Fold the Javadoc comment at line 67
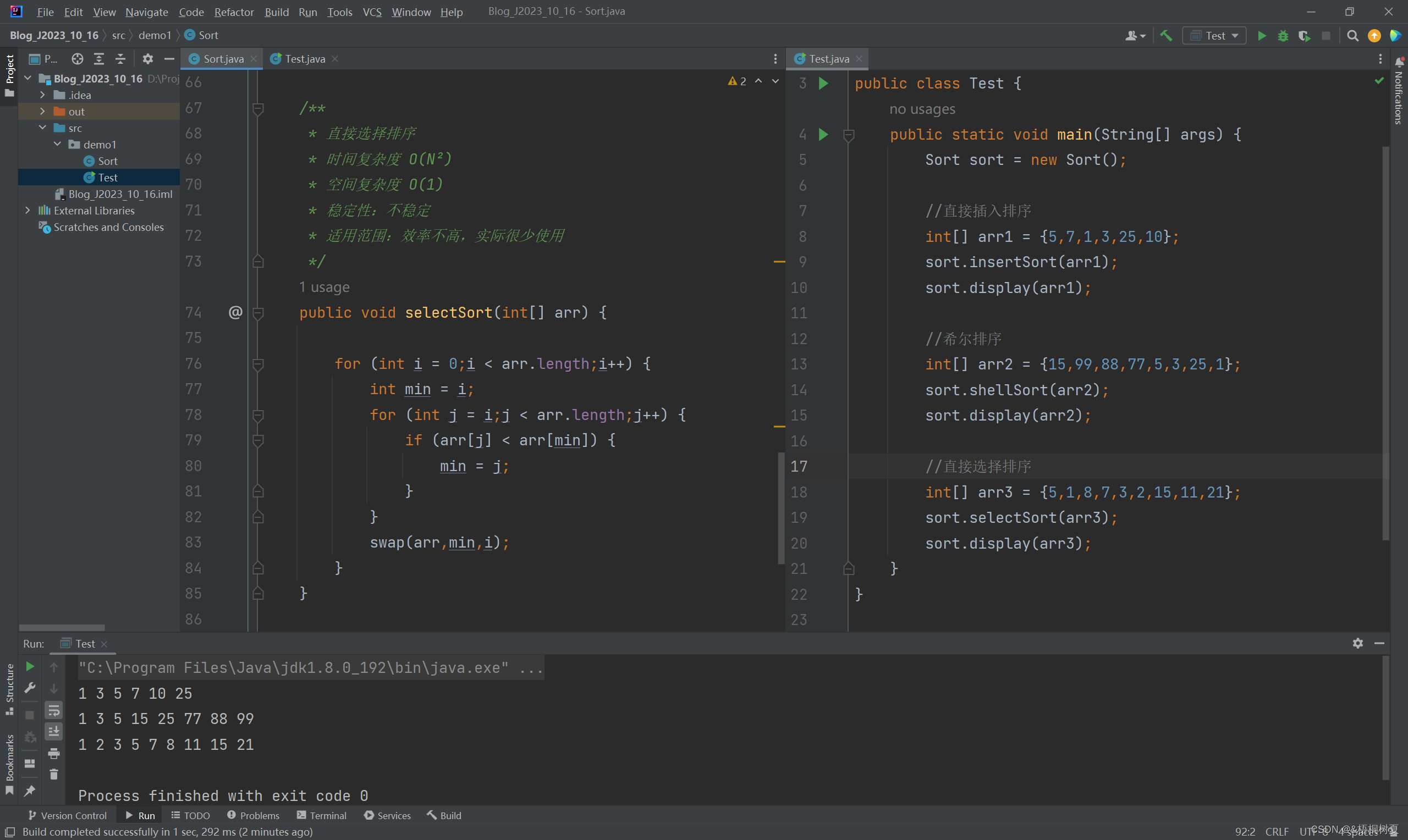The width and height of the screenshot is (1408, 840). [x=258, y=108]
